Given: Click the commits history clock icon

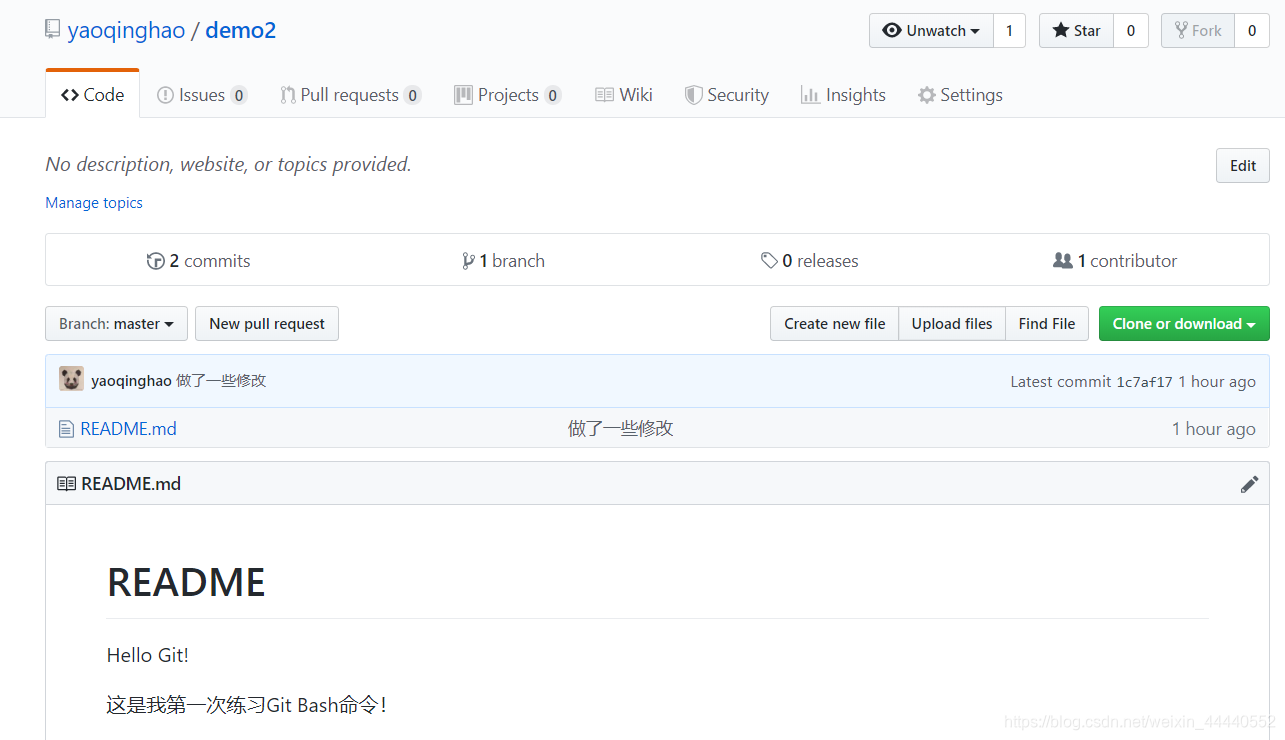Looking at the screenshot, I should 155,261.
